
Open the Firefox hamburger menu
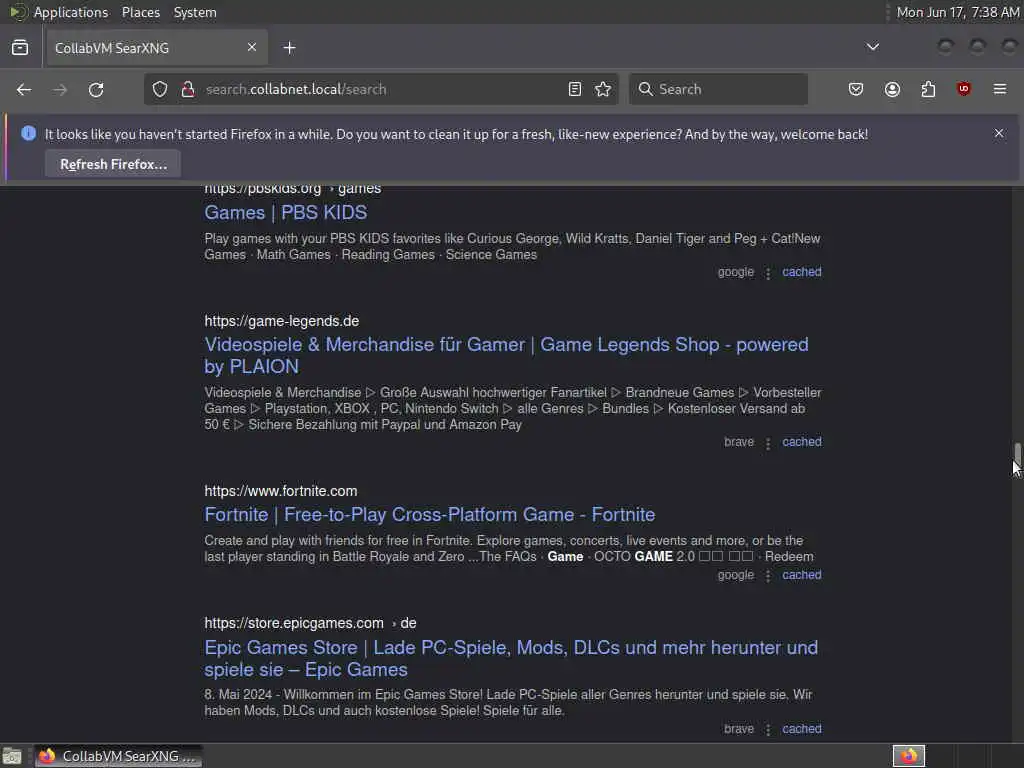[x=1000, y=89]
